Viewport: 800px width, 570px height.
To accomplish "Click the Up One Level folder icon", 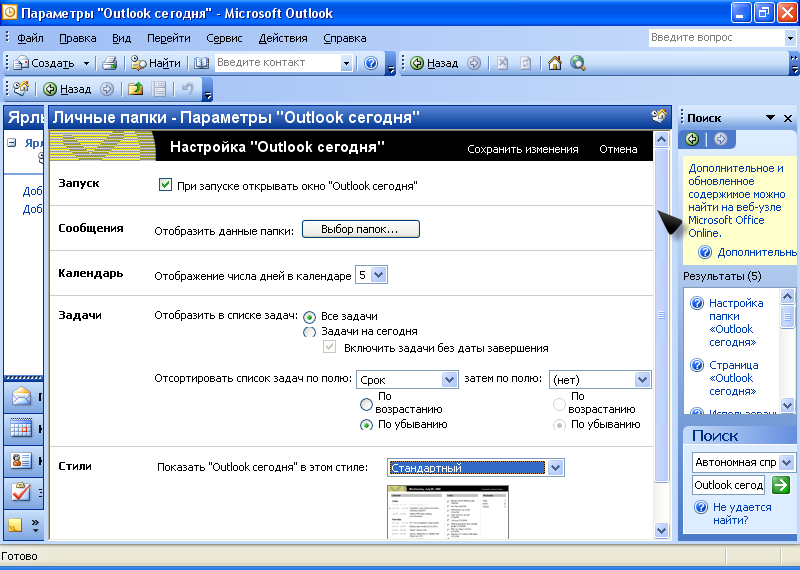I will 135,89.
